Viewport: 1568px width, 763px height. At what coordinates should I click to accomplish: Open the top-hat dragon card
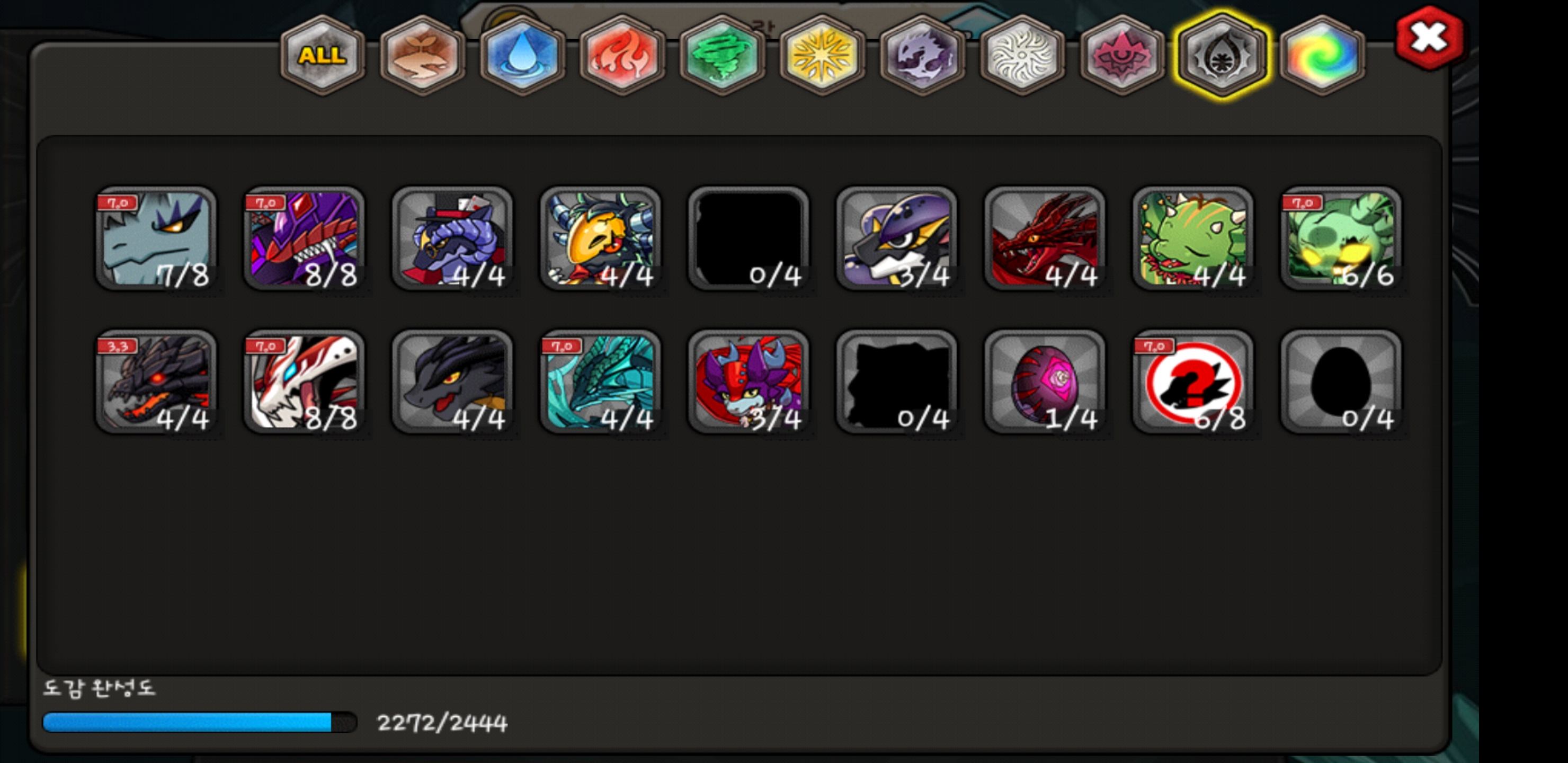452,238
